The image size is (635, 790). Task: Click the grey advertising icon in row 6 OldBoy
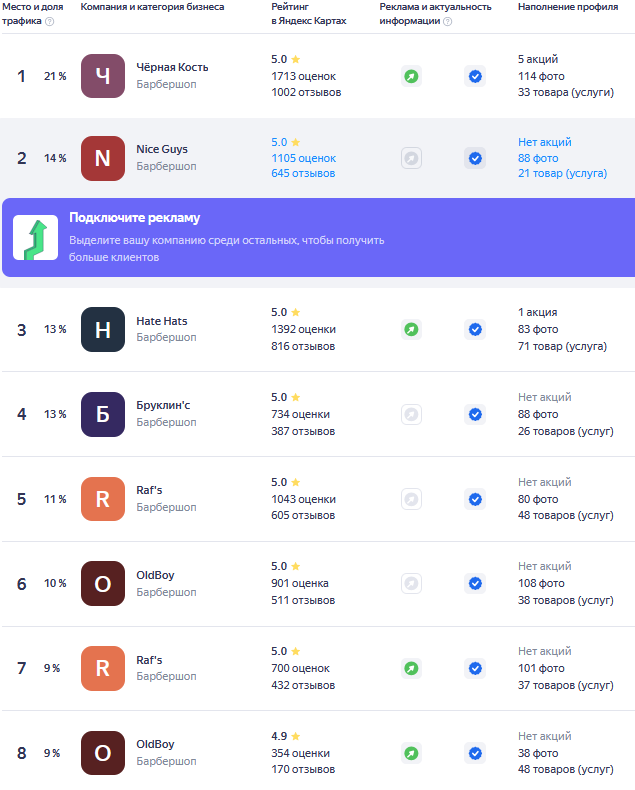[411, 583]
